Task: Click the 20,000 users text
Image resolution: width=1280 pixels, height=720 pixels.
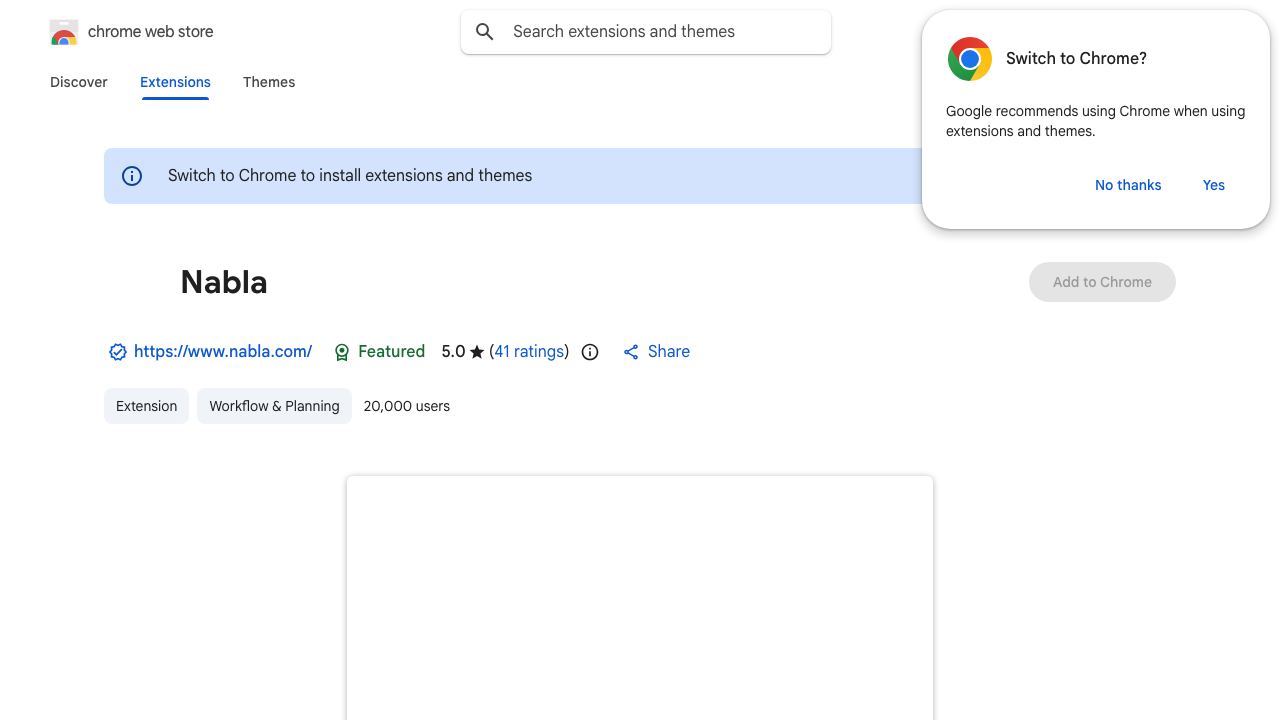Action: click(x=407, y=406)
